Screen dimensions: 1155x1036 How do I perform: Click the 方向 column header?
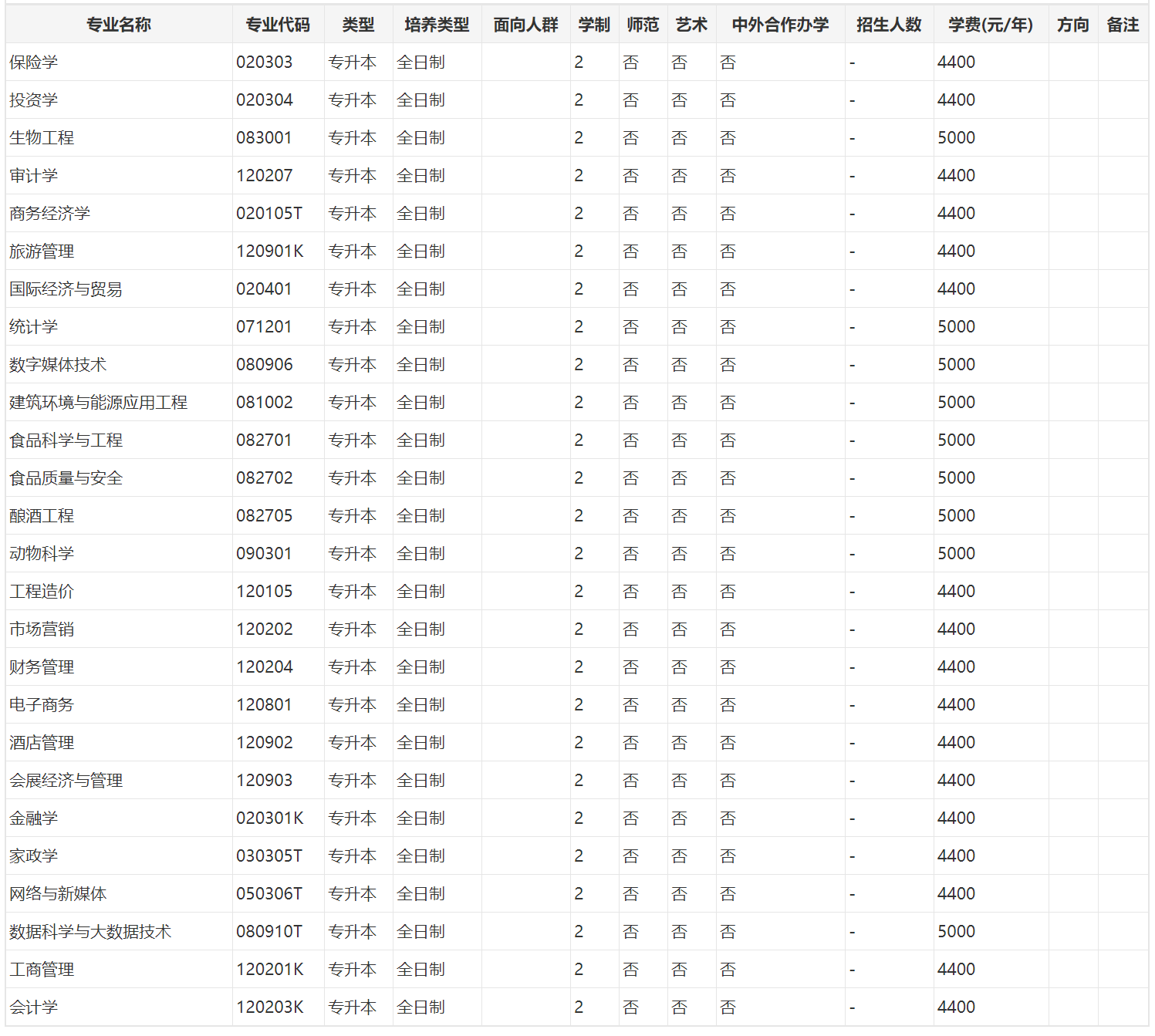tap(1073, 25)
